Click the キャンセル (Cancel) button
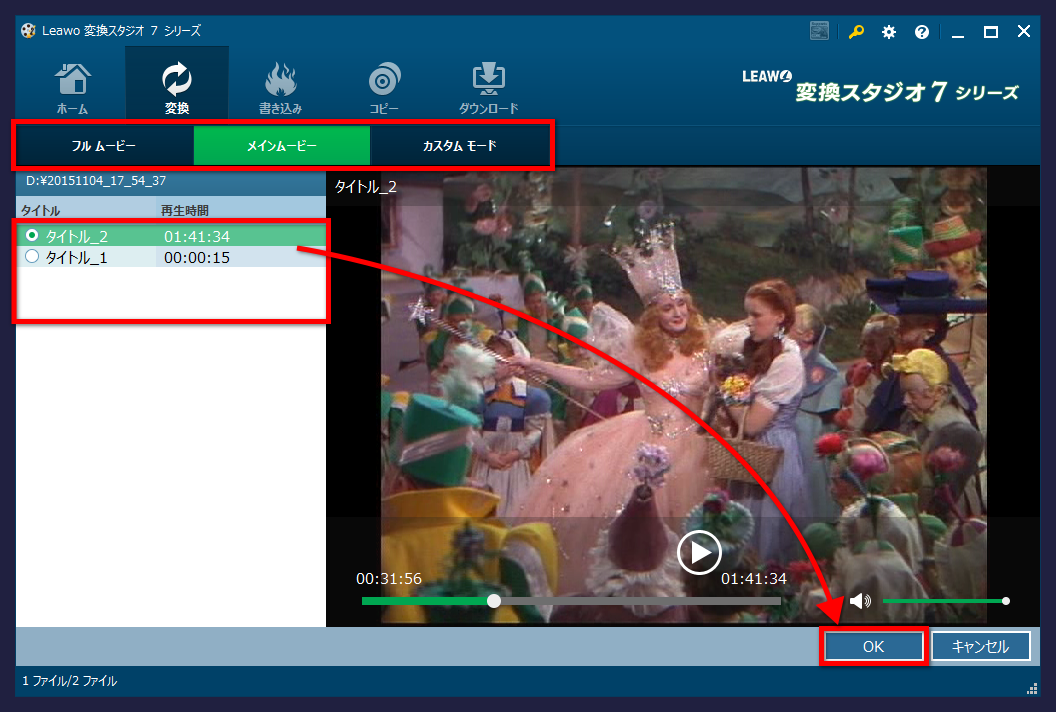1056x712 pixels. pos(981,647)
